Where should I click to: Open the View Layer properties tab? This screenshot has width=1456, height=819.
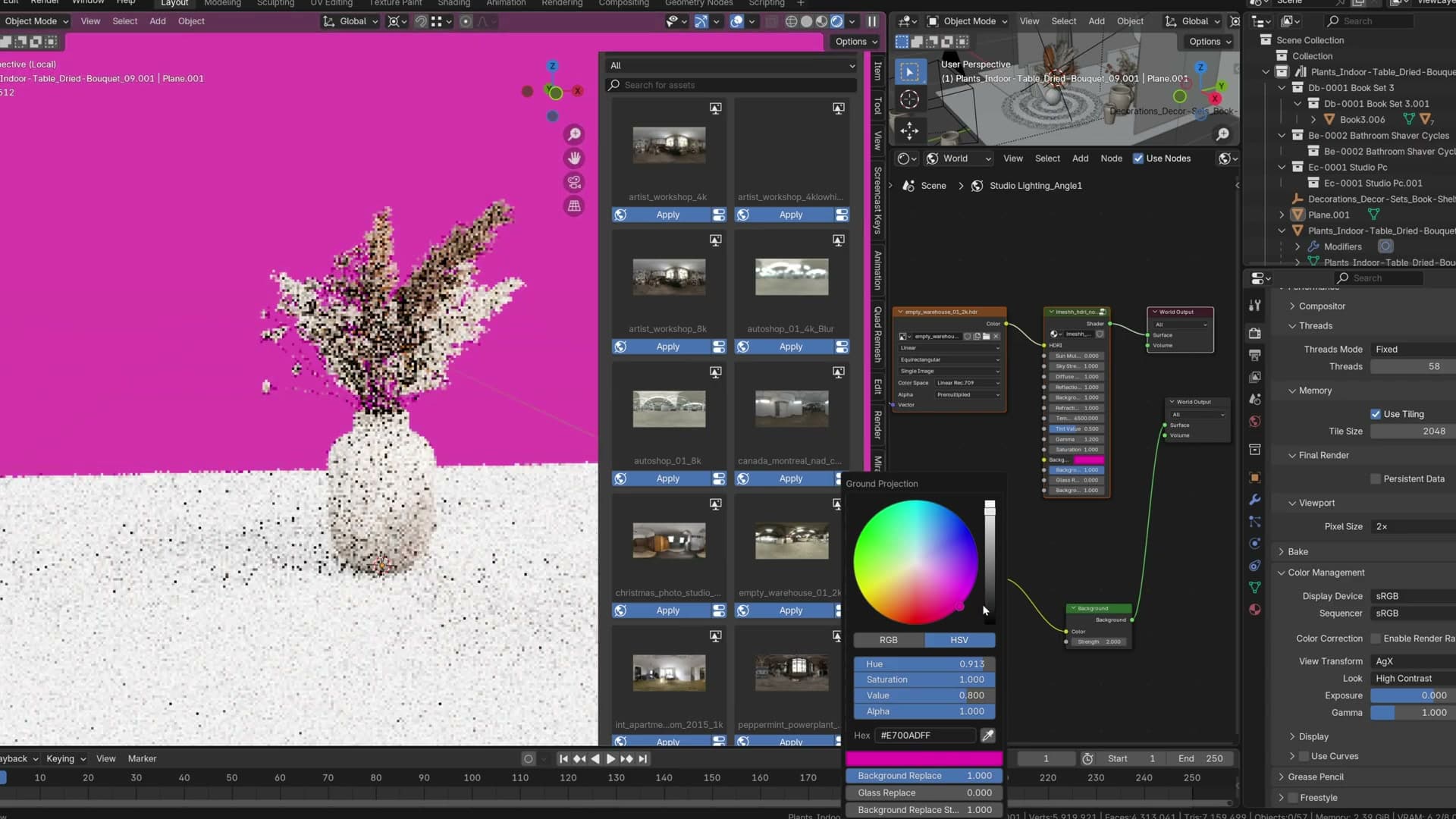click(x=1255, y=377)
